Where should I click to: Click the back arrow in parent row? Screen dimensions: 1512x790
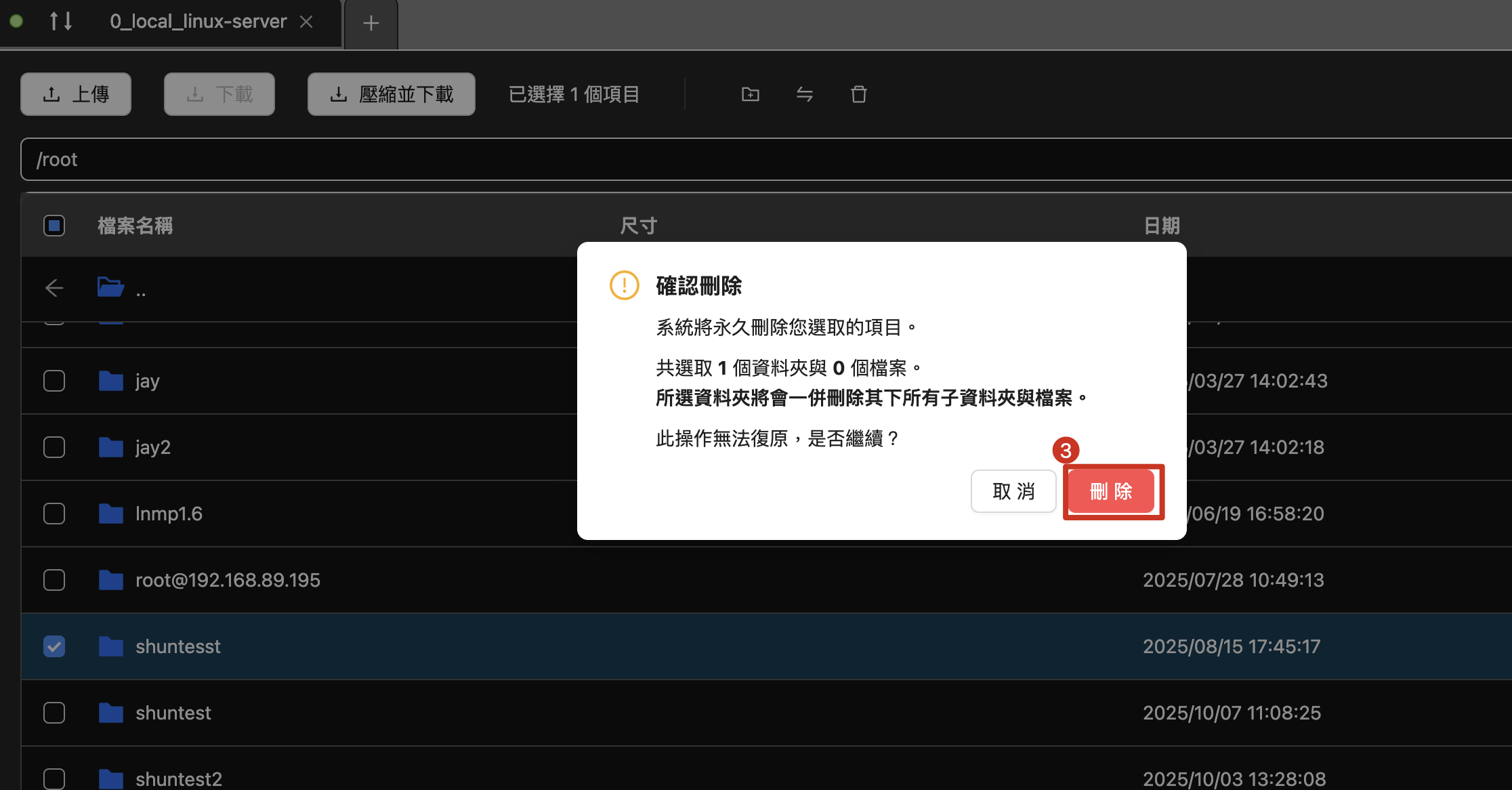(54, 288)
